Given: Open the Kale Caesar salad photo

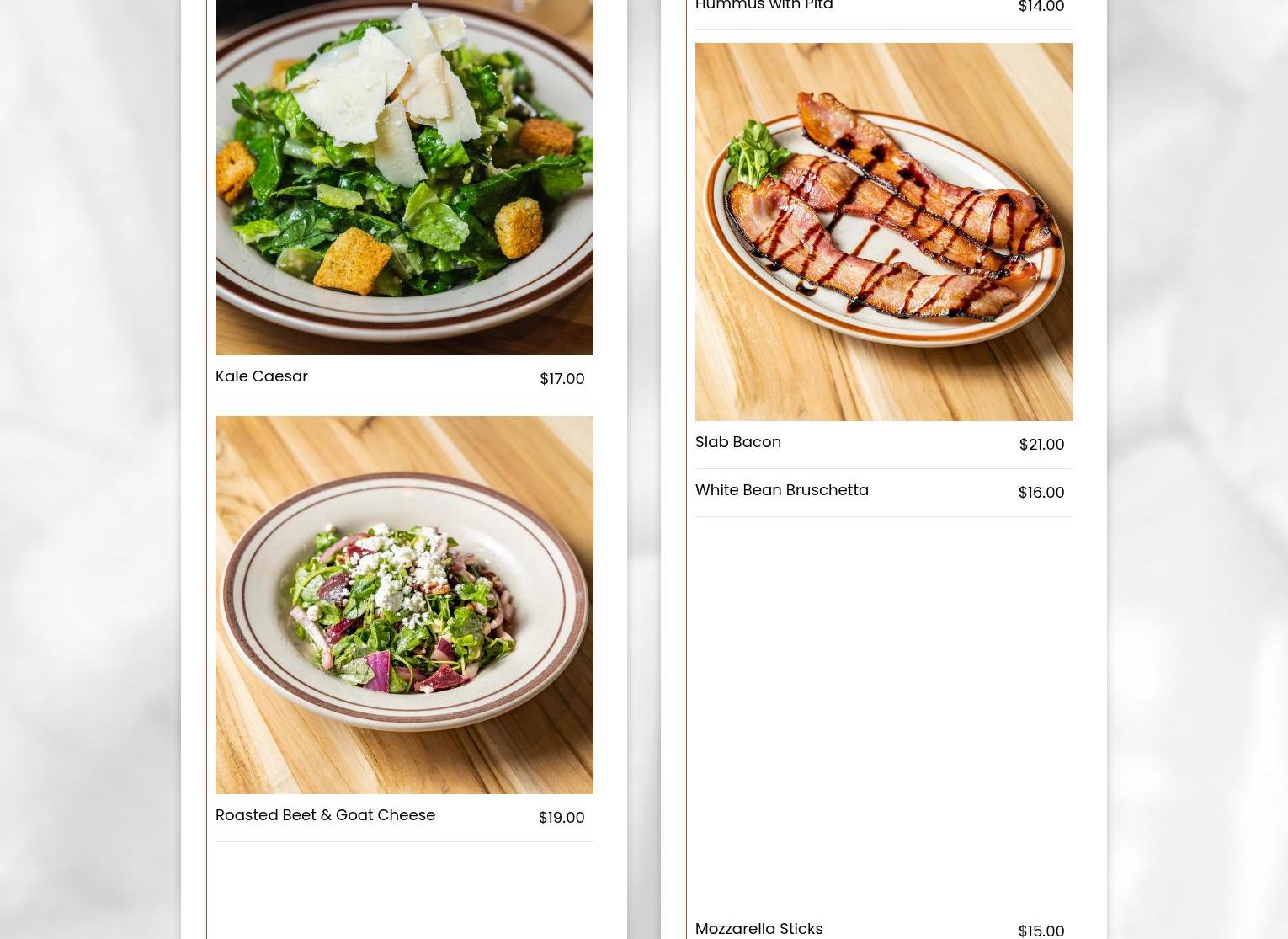Looking at the screenshot, I should pyautogui.click(x=404, y=177).
